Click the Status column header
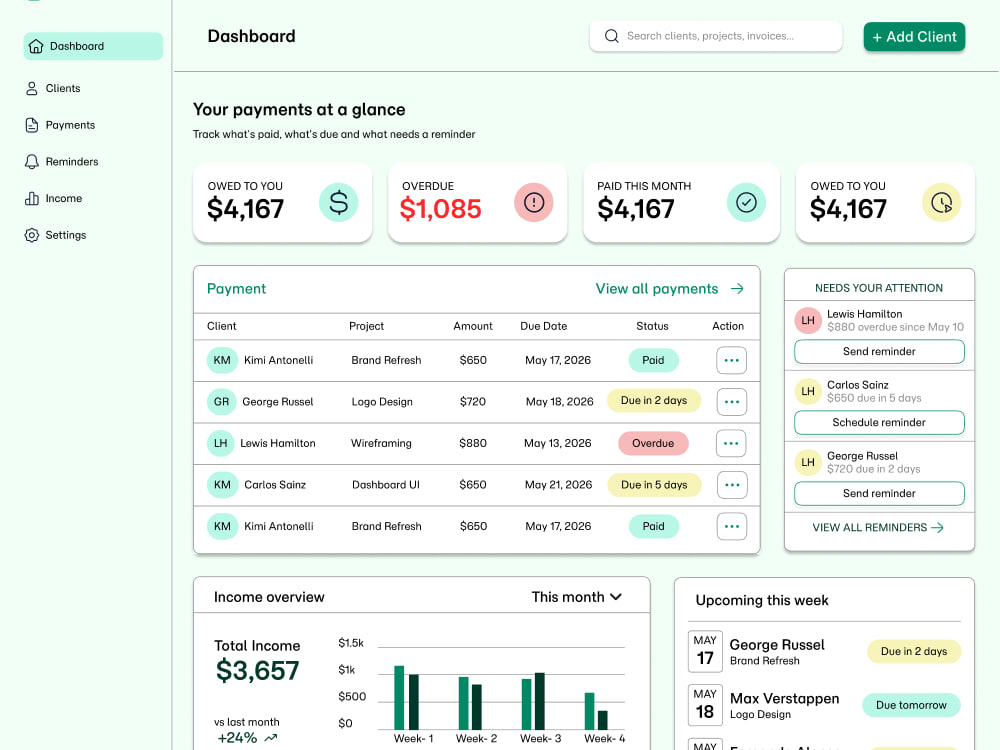 pyautogui.click(x=652, y=326)
